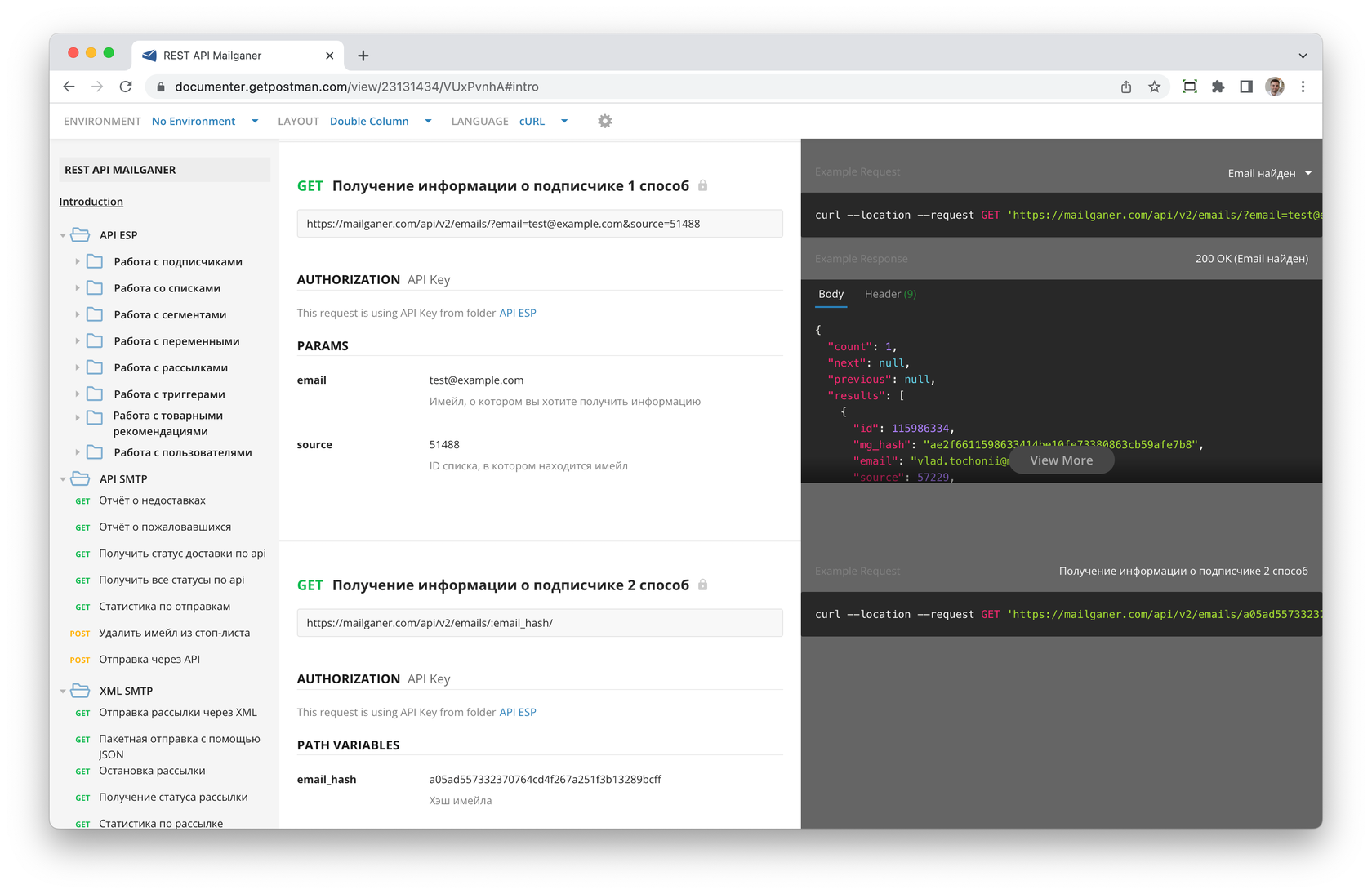Click the ':email_hash/' request URL field

pos(540,623)
